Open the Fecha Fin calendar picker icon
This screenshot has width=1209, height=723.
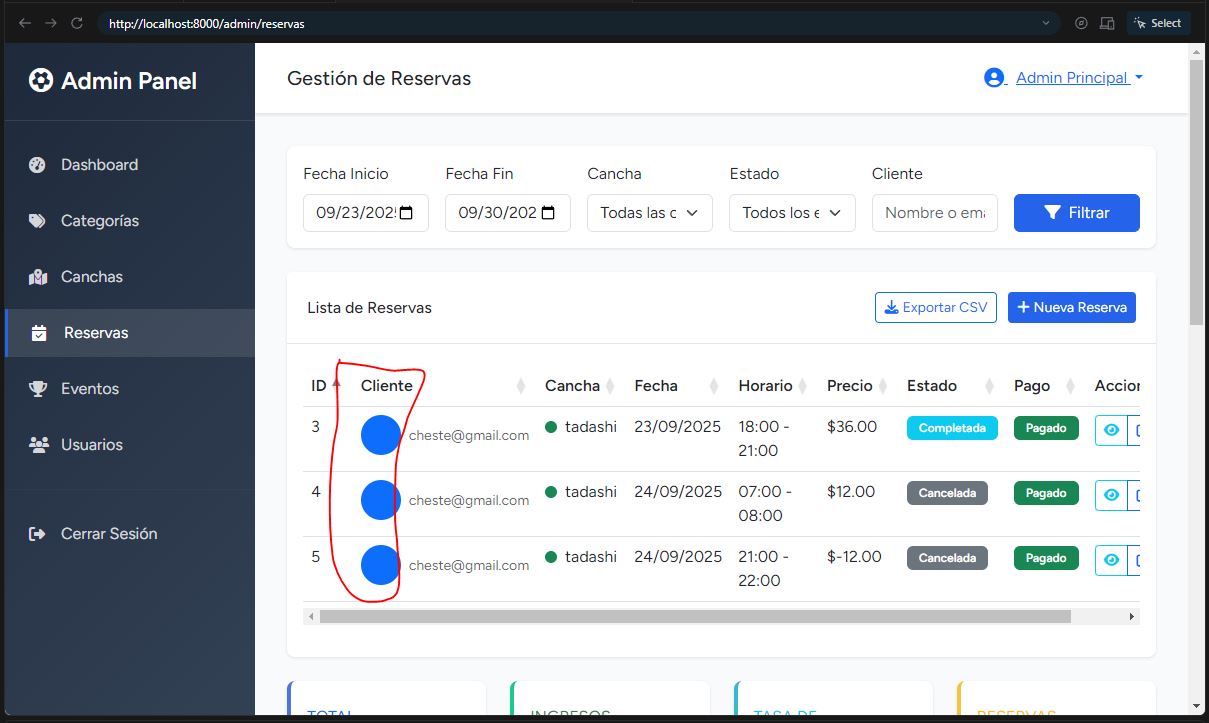(x=548, y=213)
